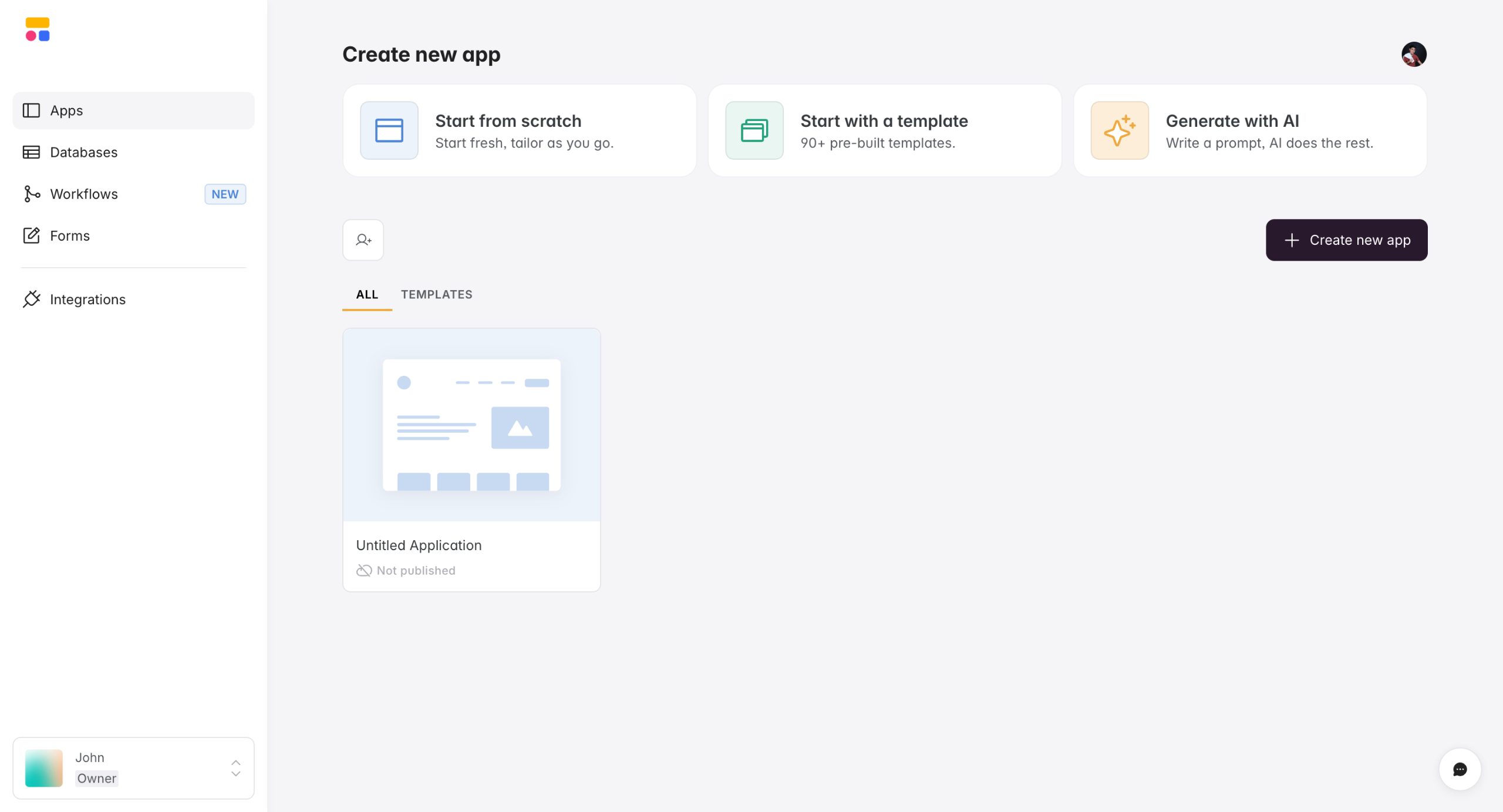Open the Untitled Application thumbnail

pyautogui.click(x=471, y=424)
